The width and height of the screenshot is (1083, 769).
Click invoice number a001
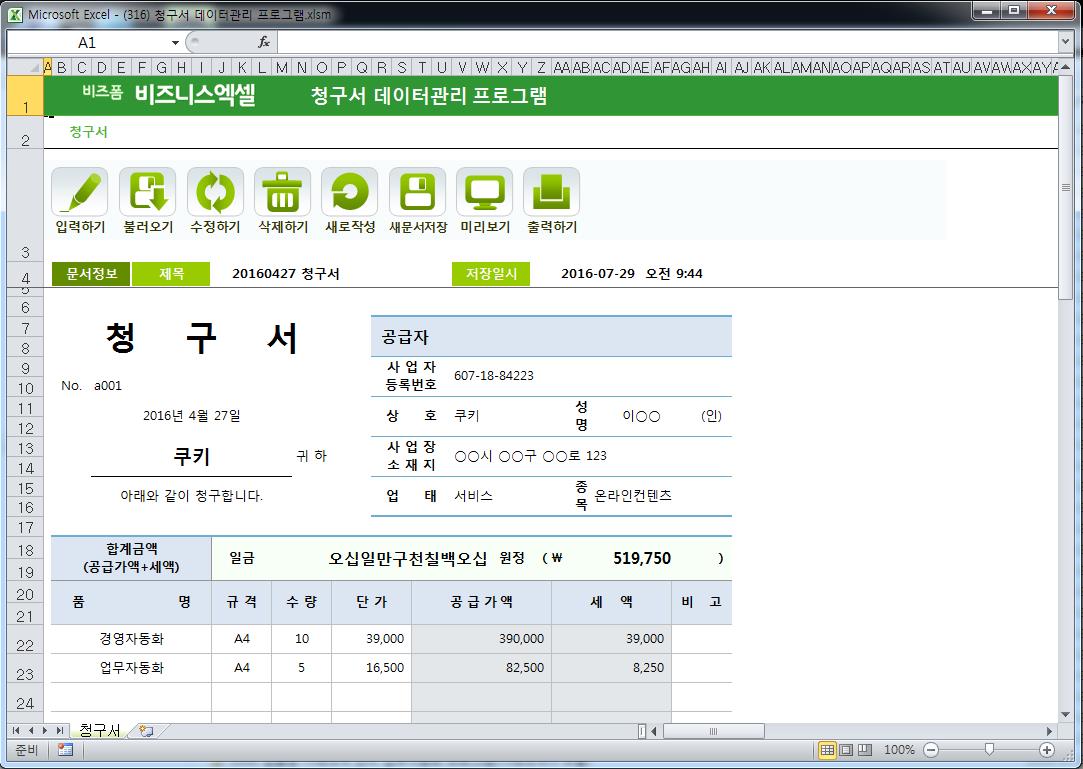tap(108, 386)
